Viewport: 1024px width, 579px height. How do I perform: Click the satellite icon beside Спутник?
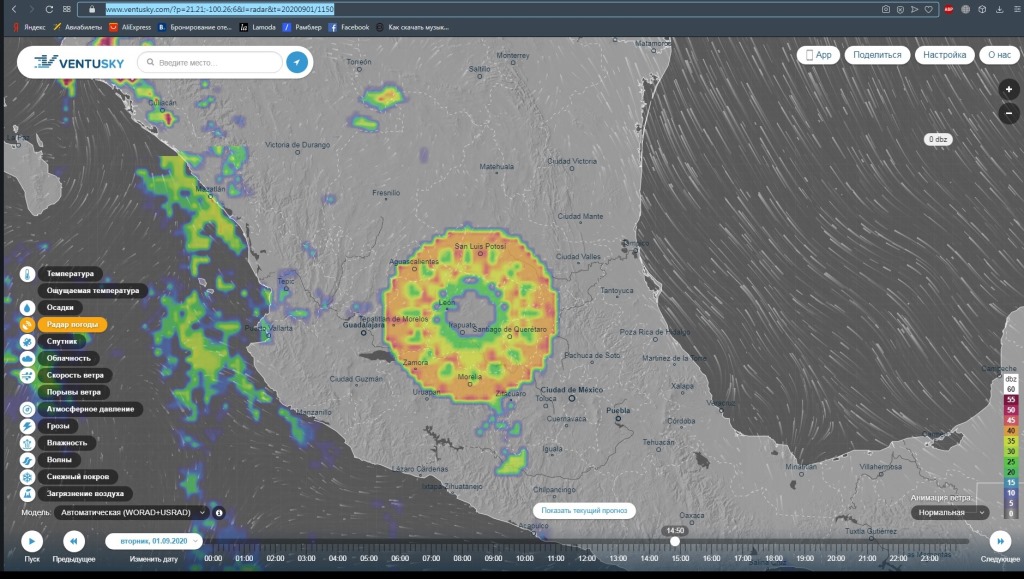pyautogui.click(x=27, y=341)
